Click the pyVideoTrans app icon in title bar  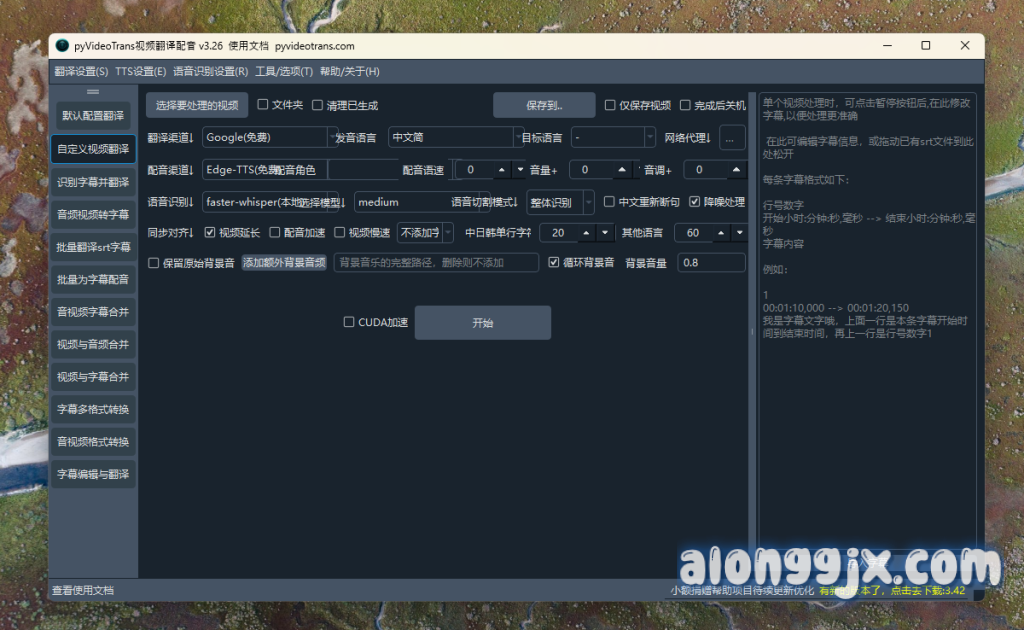tap(62, 46)
